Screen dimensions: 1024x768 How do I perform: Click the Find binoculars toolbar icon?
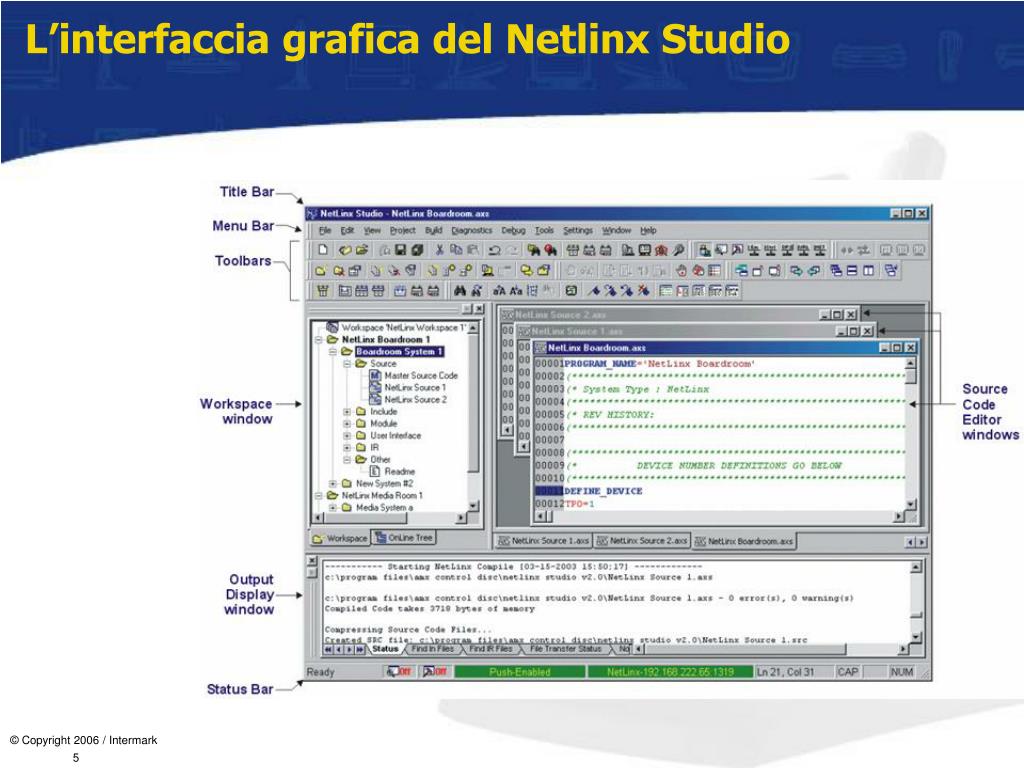coord(460,291)
